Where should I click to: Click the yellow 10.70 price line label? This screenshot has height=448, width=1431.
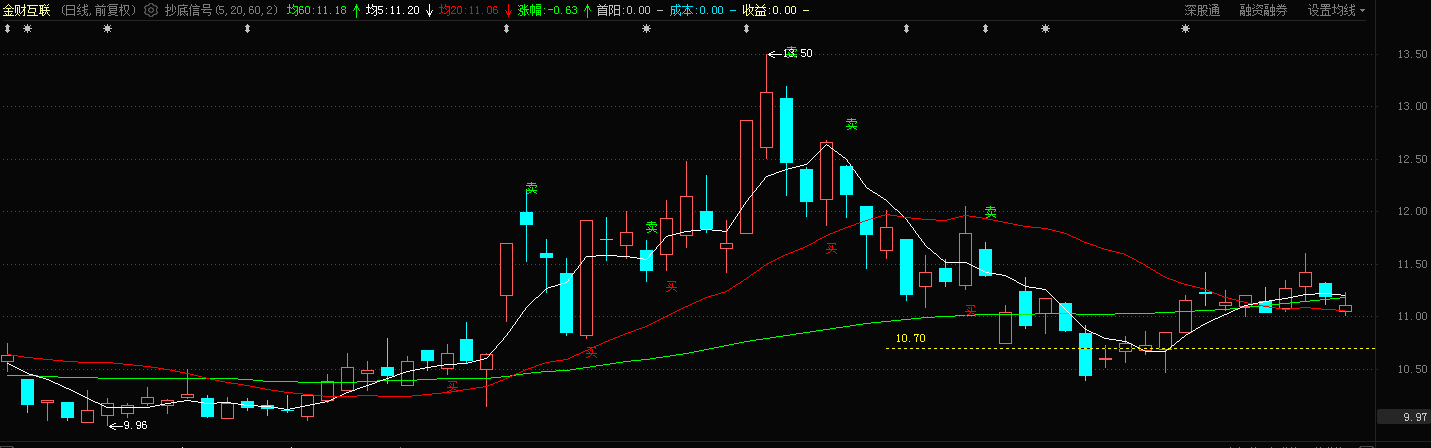(x=910, y=339)
